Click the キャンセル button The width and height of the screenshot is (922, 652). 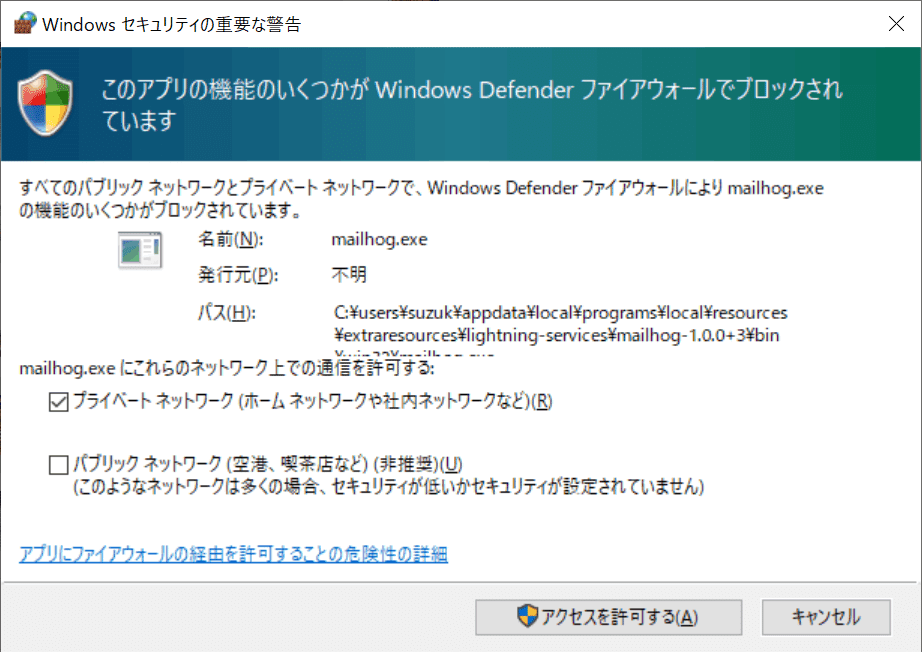(x=826, y=617)
